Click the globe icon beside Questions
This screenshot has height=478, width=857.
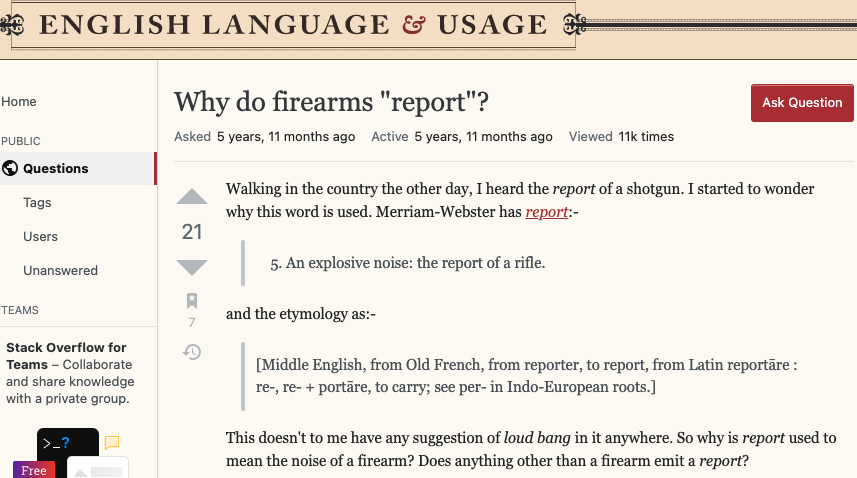point(10,168)
